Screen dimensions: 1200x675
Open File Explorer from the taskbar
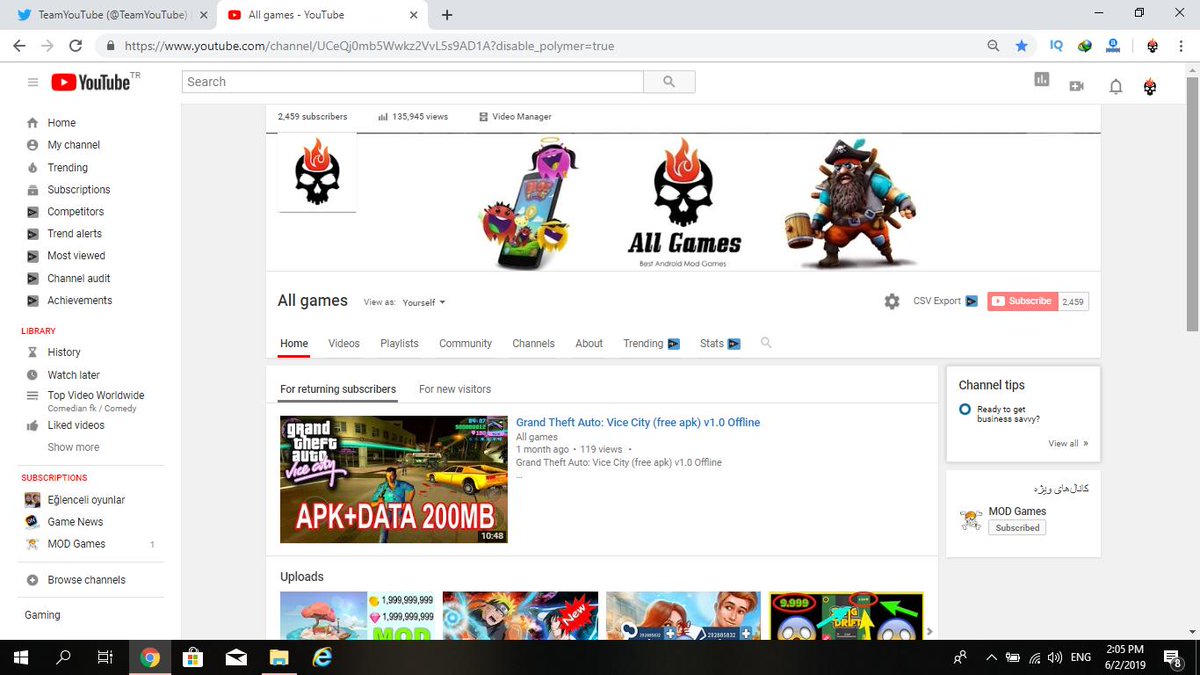279,657
